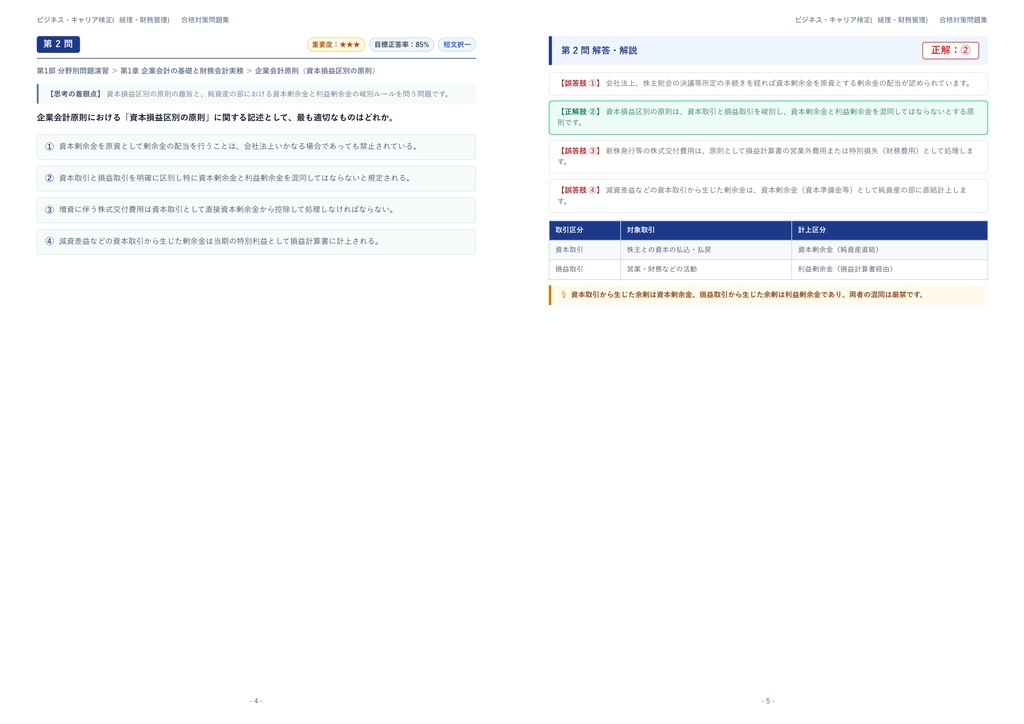Click the 短文択一 question type badge

(456, 44)
